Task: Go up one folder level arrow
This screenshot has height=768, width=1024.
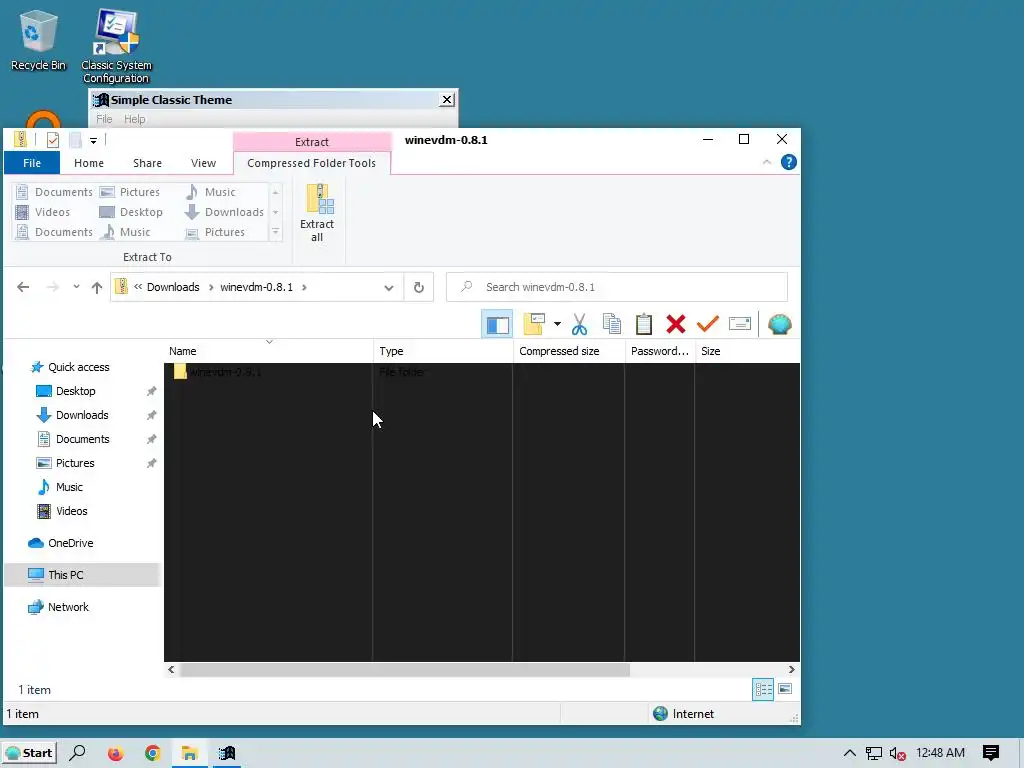Action: pyautogui.click(x=97, y=287)
